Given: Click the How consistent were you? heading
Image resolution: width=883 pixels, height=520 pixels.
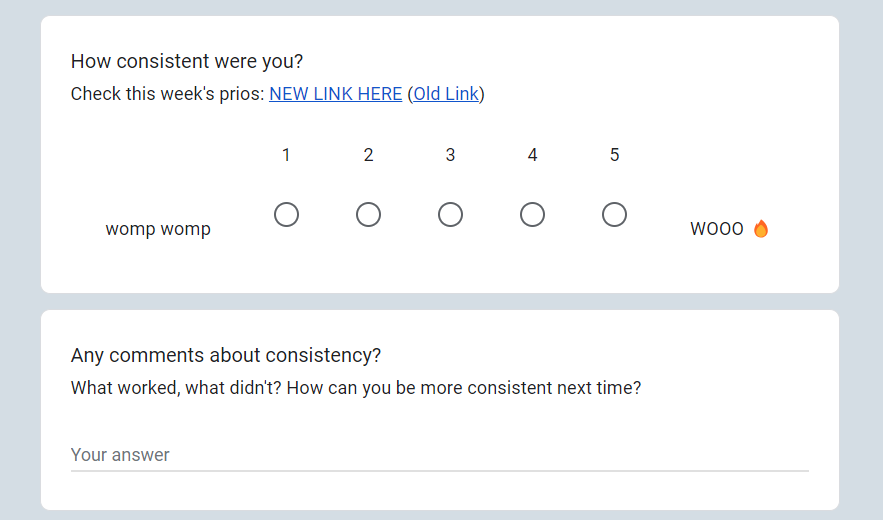Looking at the screenshot, I should [x=187, y=61].
